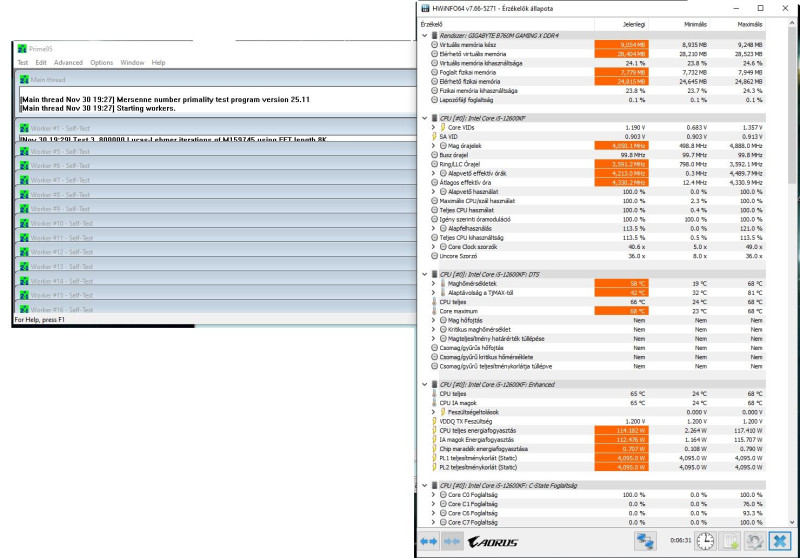Click the Worker #1 window icon in Prime95

pos(24,128)
